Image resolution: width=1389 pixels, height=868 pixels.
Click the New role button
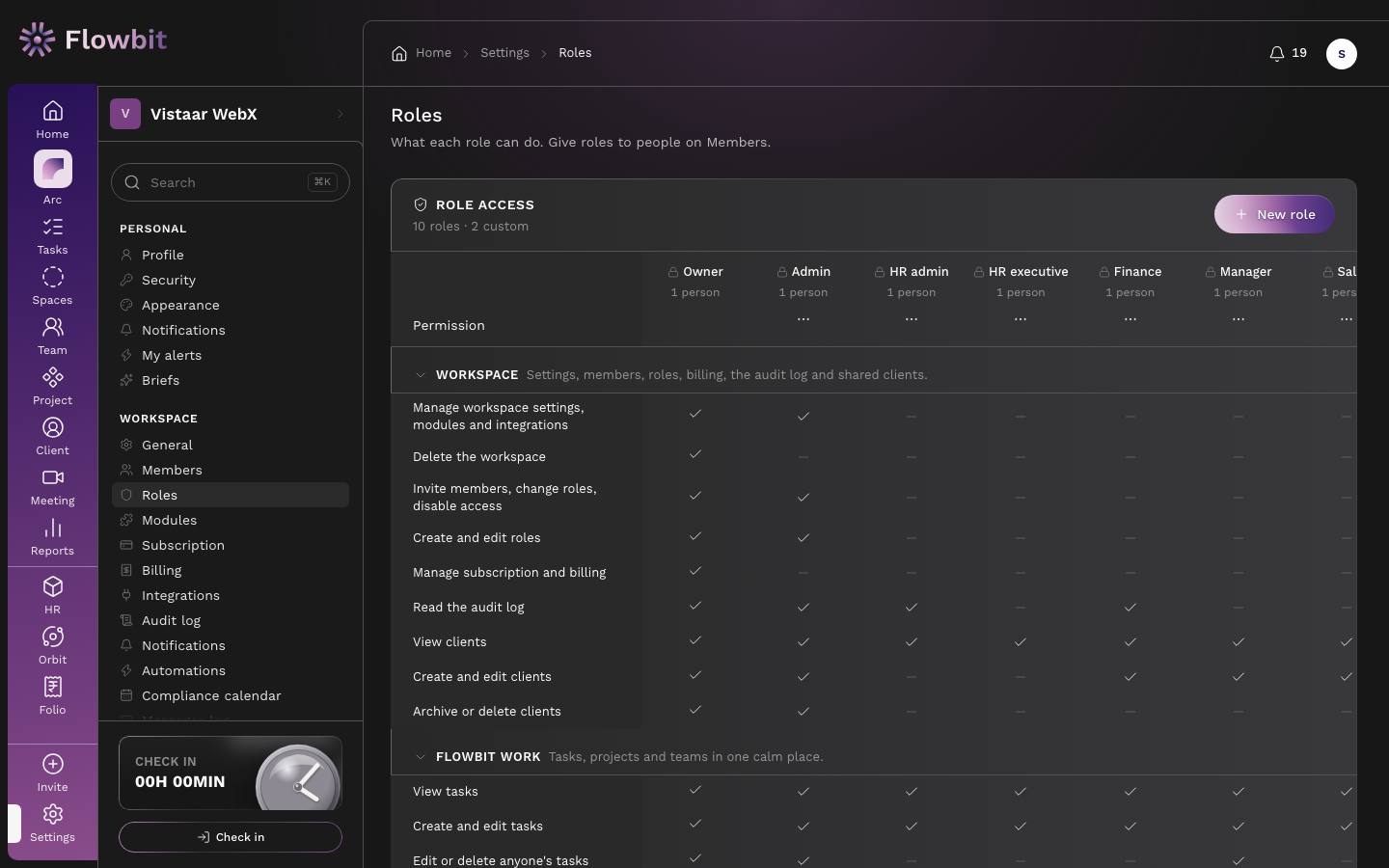coord(1274,214)
